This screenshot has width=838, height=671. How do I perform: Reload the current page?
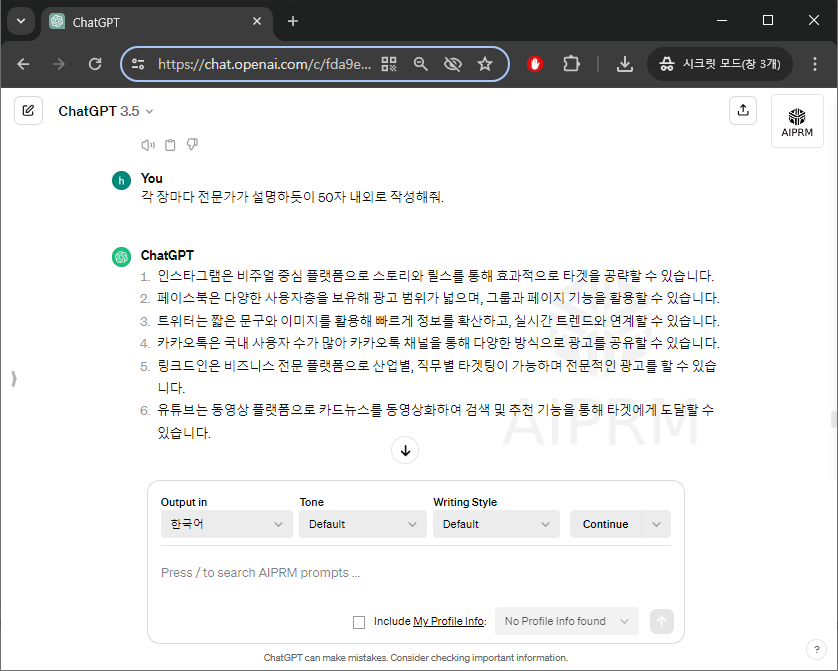point(95,64)
